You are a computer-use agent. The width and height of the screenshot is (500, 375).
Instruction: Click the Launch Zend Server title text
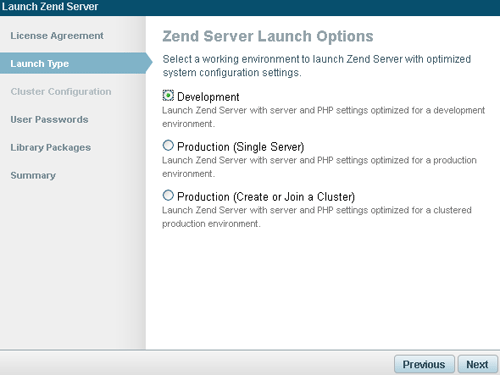(x=50, y=7)
